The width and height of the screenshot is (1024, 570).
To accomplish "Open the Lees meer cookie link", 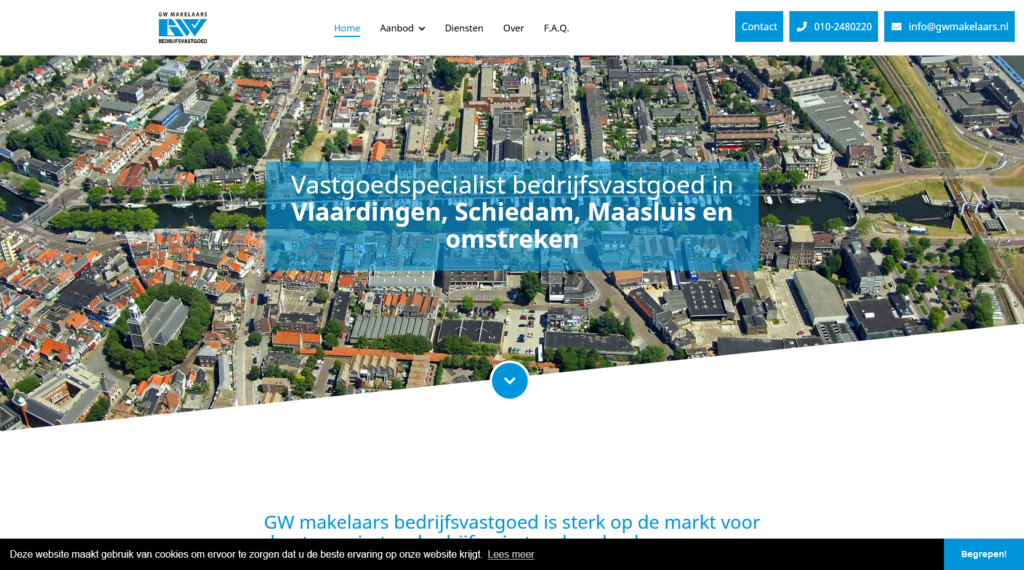I will [x=511, y=554].
